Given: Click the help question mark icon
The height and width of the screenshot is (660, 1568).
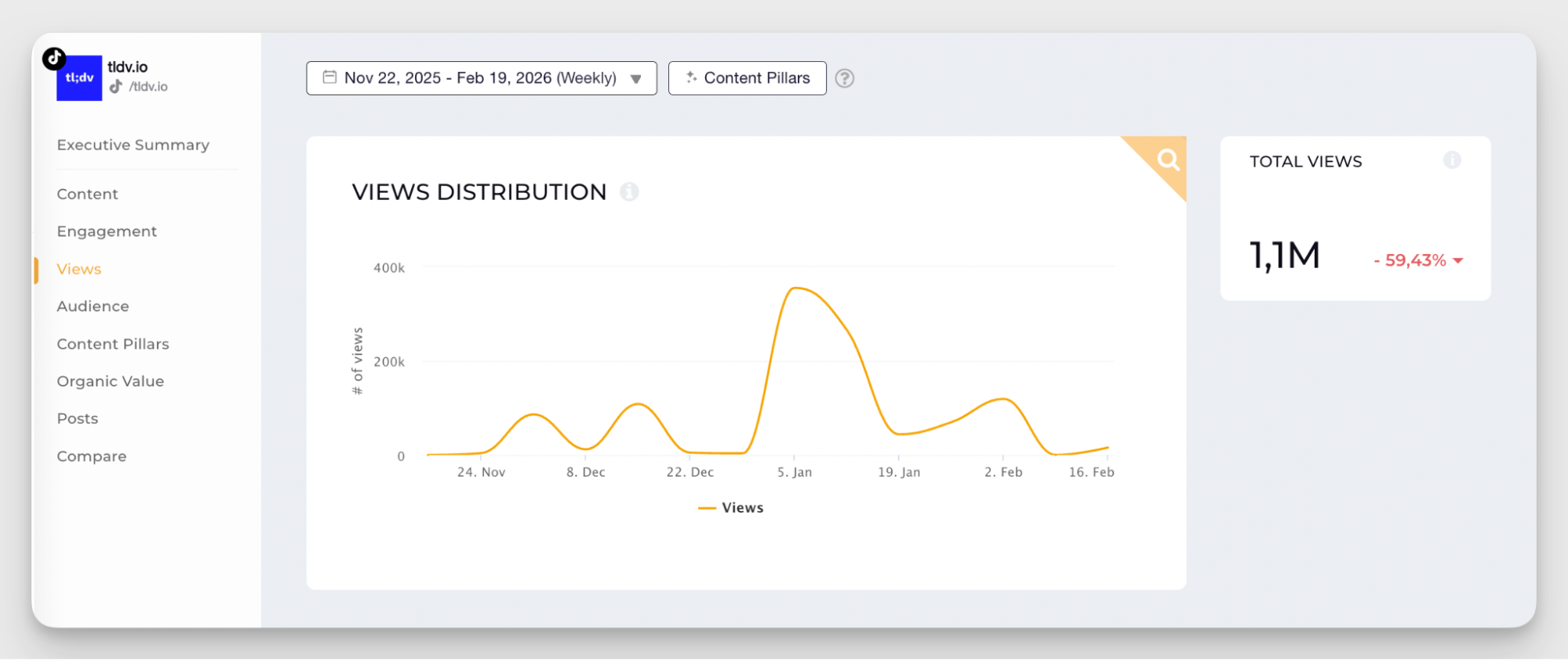Looking at the screenshot, I should (844, 78).
